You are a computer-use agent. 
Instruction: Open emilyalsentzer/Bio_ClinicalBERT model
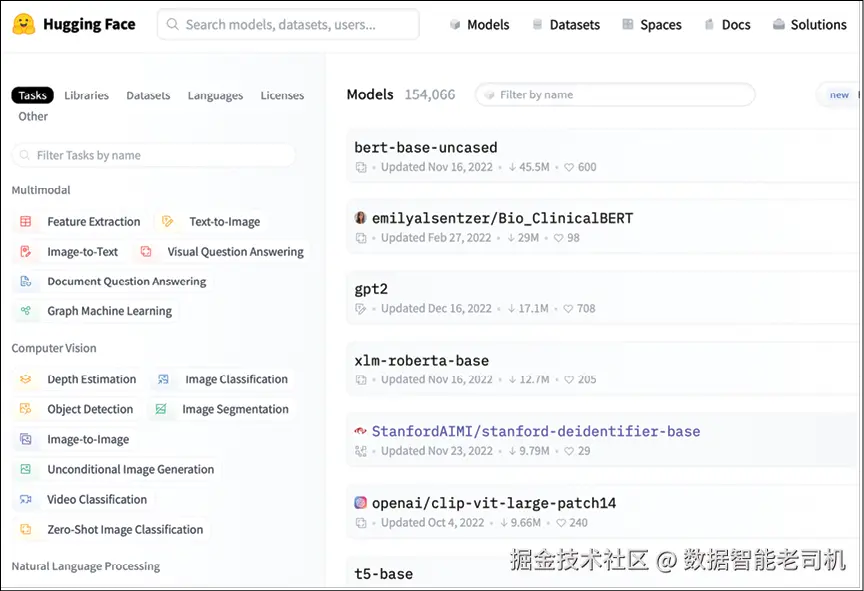[x=502, y=218]
